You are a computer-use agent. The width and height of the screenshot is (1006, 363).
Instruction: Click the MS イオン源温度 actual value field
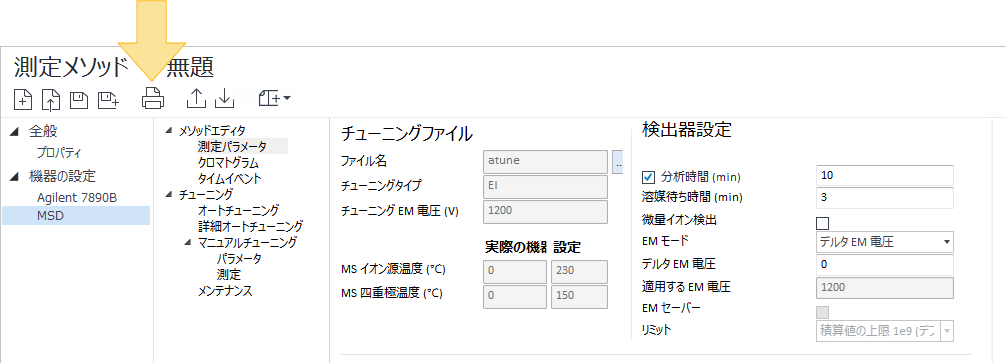coord(515,271)
